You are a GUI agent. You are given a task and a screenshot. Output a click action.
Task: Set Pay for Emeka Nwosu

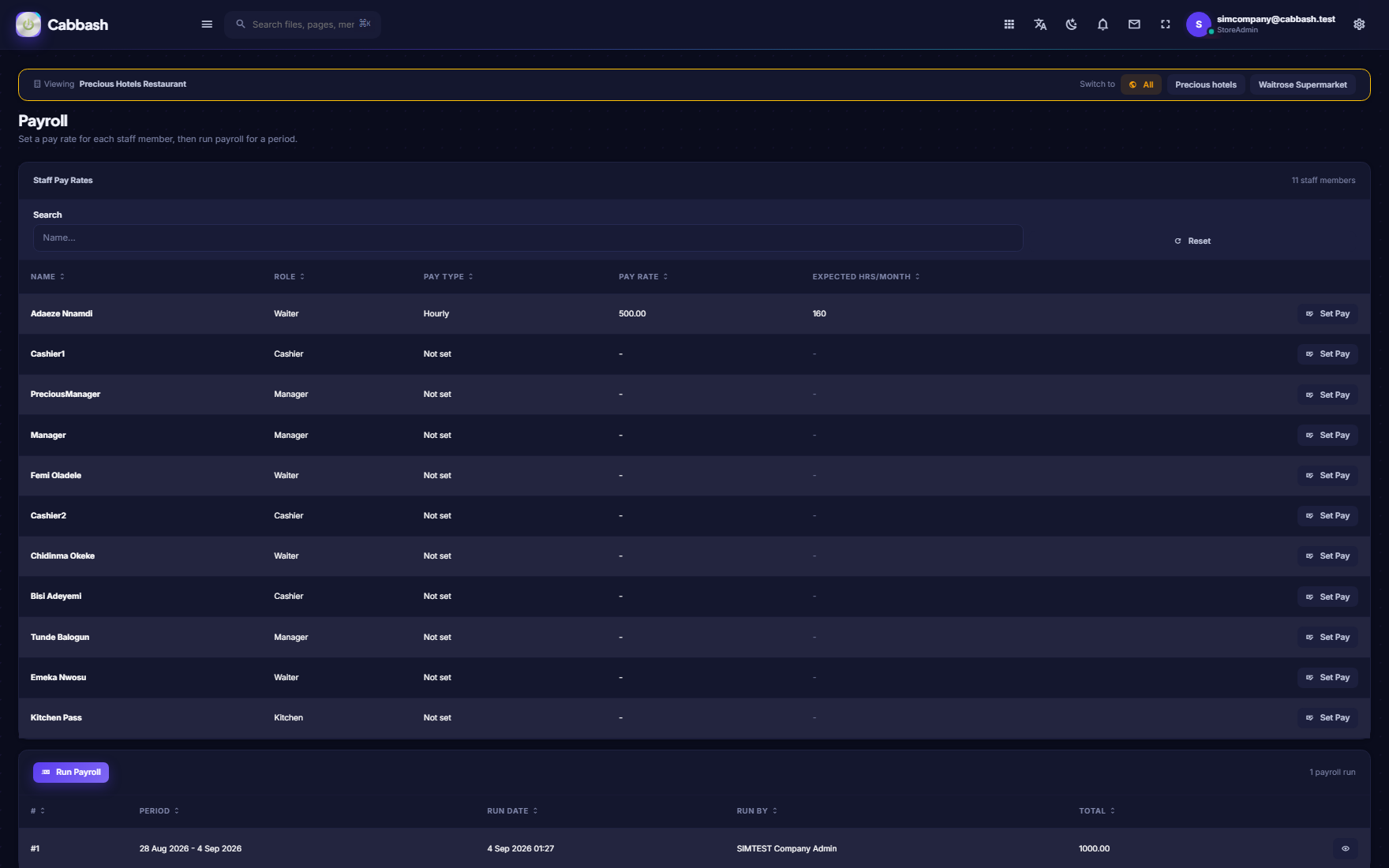1327,678
